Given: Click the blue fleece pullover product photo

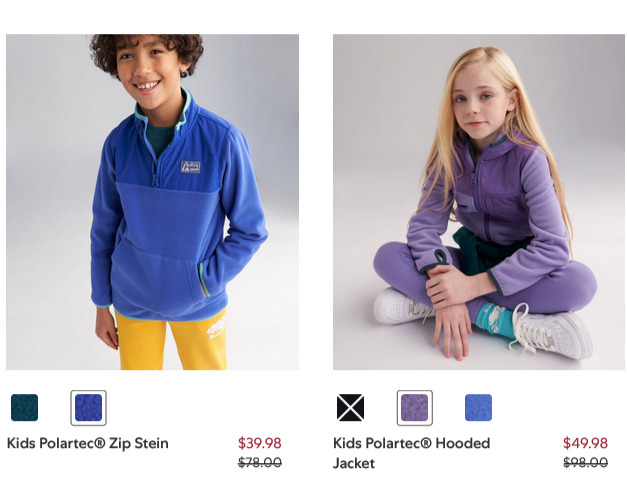Looking at the screenshot, I should [x=152, y=202].
